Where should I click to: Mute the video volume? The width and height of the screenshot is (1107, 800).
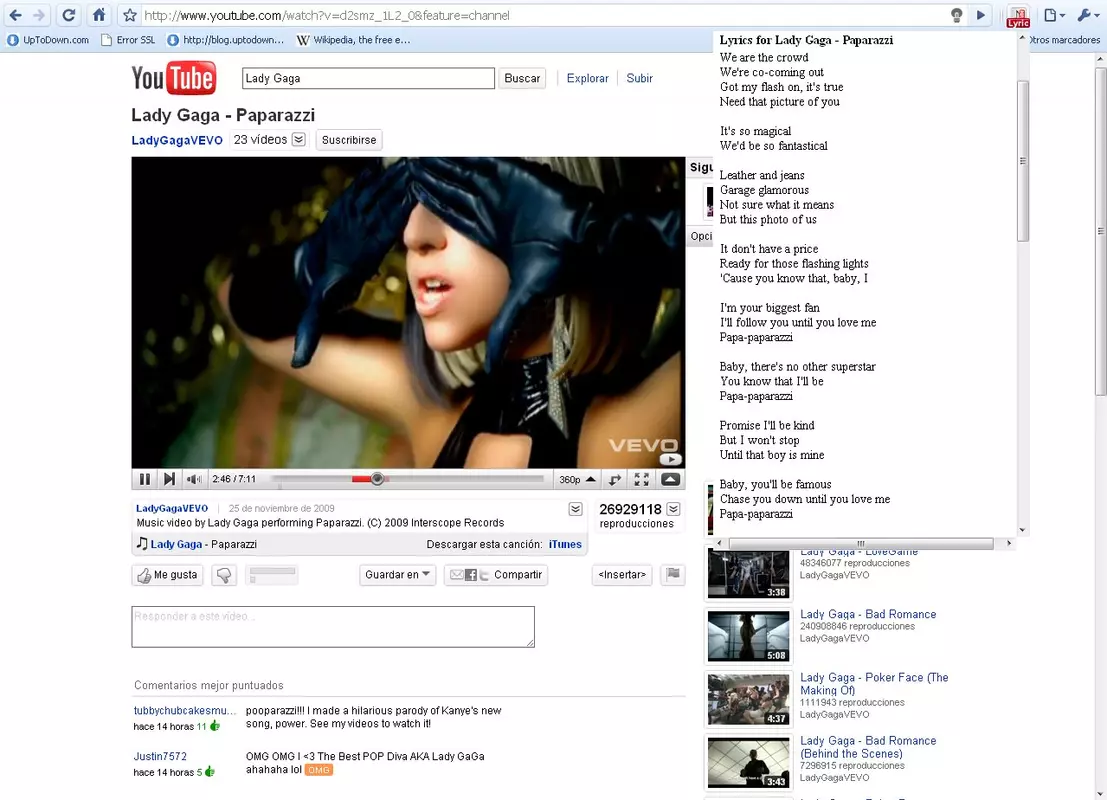tap(193, 479)
